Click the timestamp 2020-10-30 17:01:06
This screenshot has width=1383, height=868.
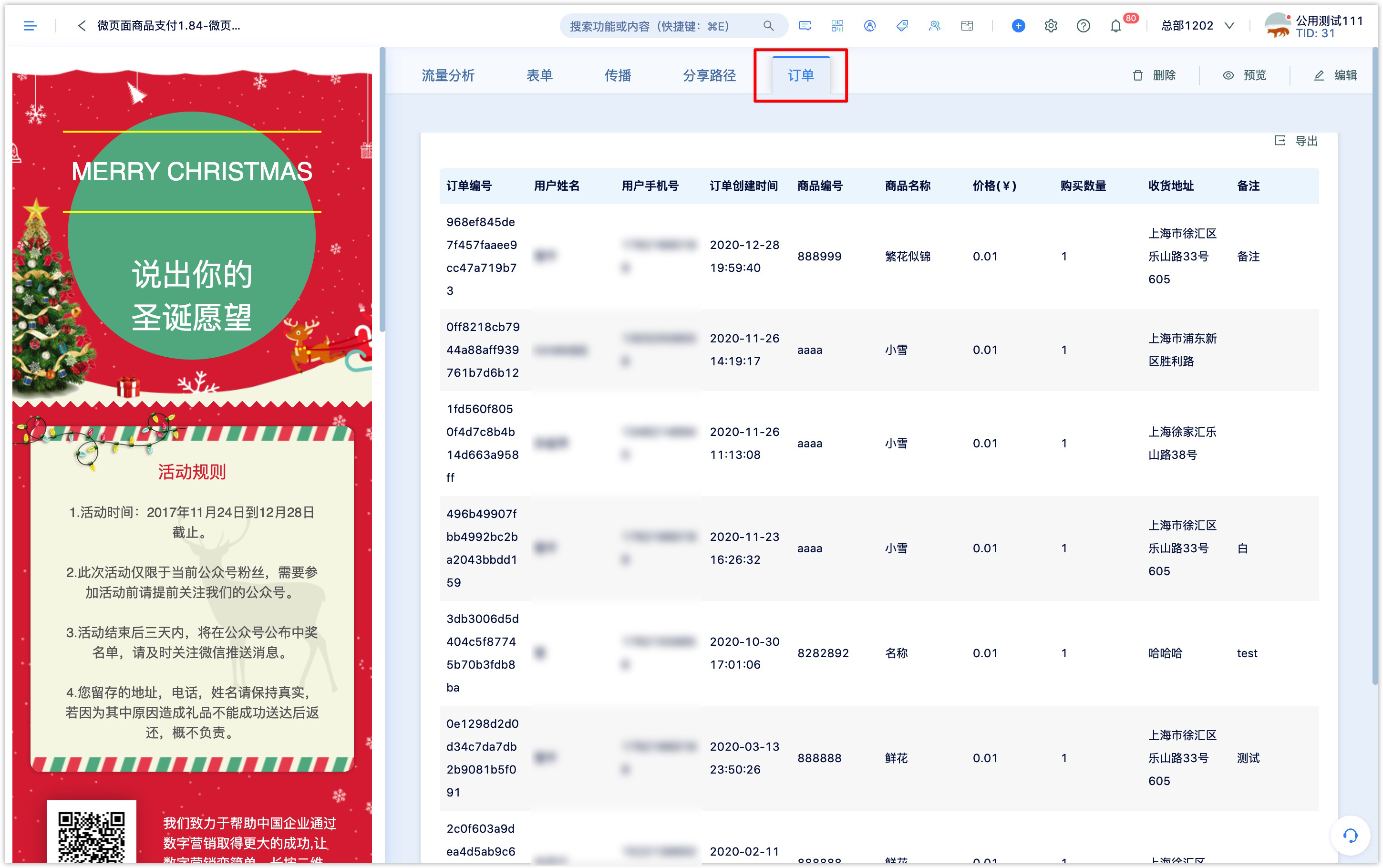744,653
